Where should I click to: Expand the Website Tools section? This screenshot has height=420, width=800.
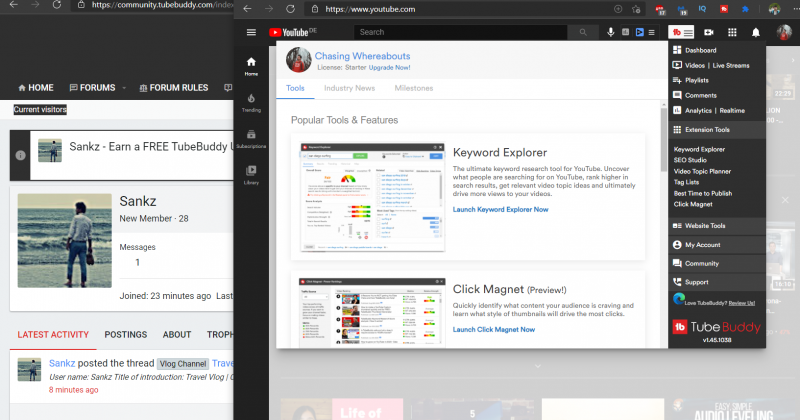705,226
